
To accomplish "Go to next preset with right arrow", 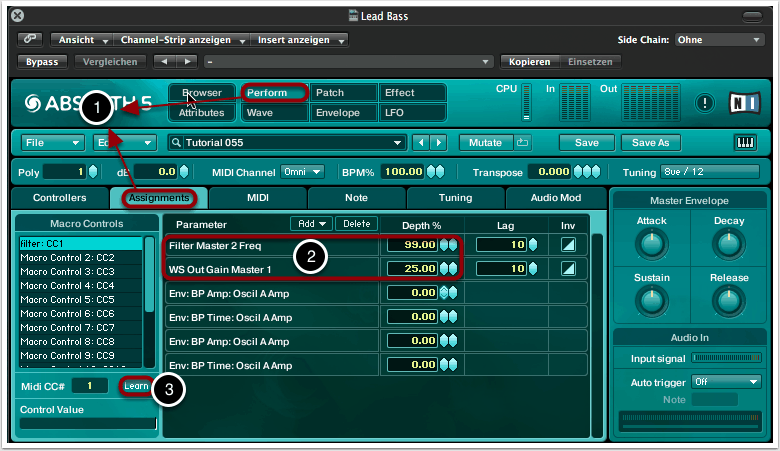I will pos(438,143).
